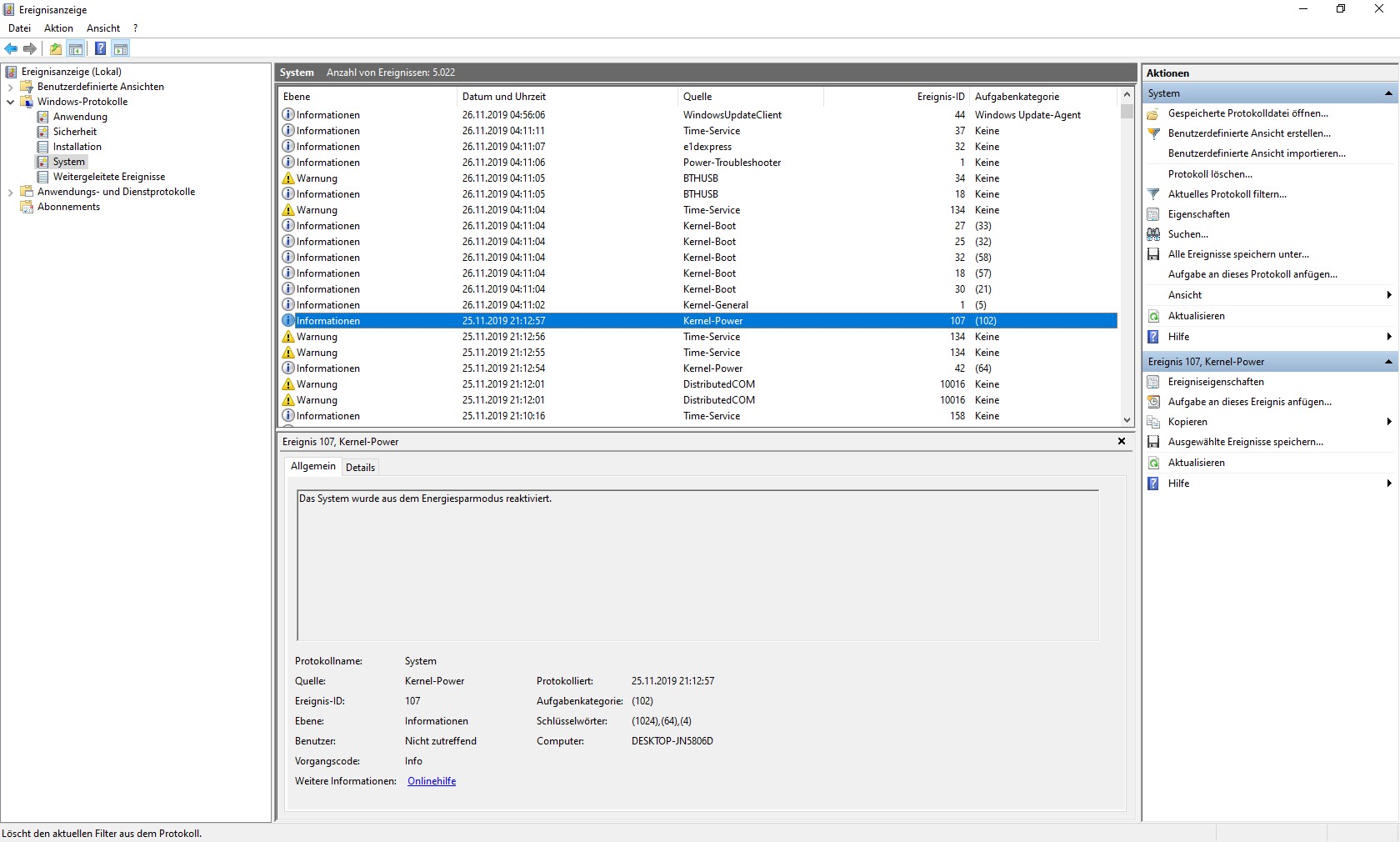Toggle the console tree toolbar icon
The height and width of the screenshot is (842, 1400).
tap(76, 49)
